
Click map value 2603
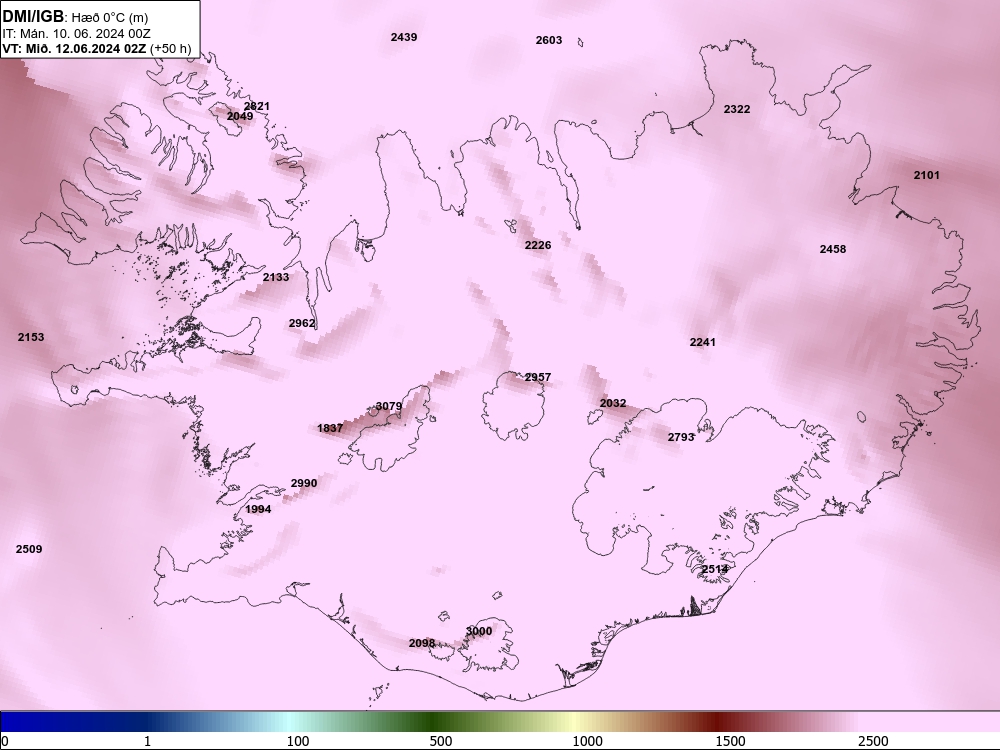click(x=548, y=40)
